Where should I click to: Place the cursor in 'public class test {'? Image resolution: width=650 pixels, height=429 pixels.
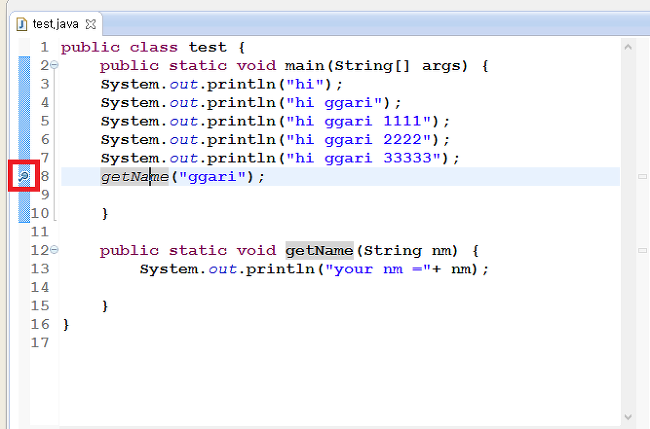153,47
